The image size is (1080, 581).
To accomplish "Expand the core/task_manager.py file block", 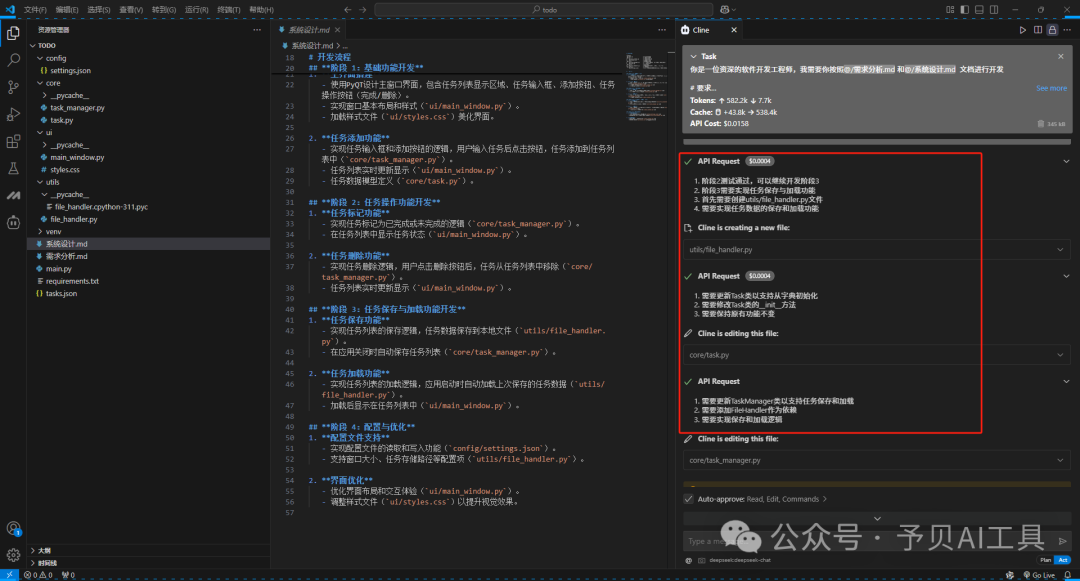I will pyautogui.click(x=876, y=460).
